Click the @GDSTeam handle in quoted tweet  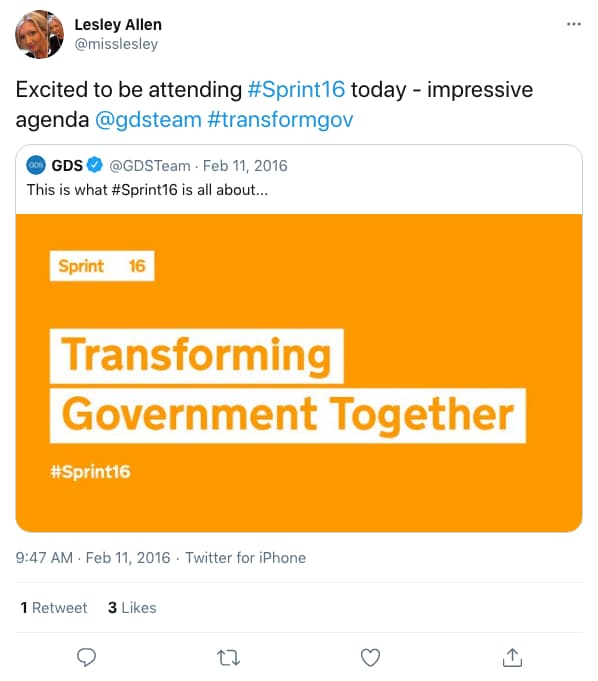(x=150, y=165)
